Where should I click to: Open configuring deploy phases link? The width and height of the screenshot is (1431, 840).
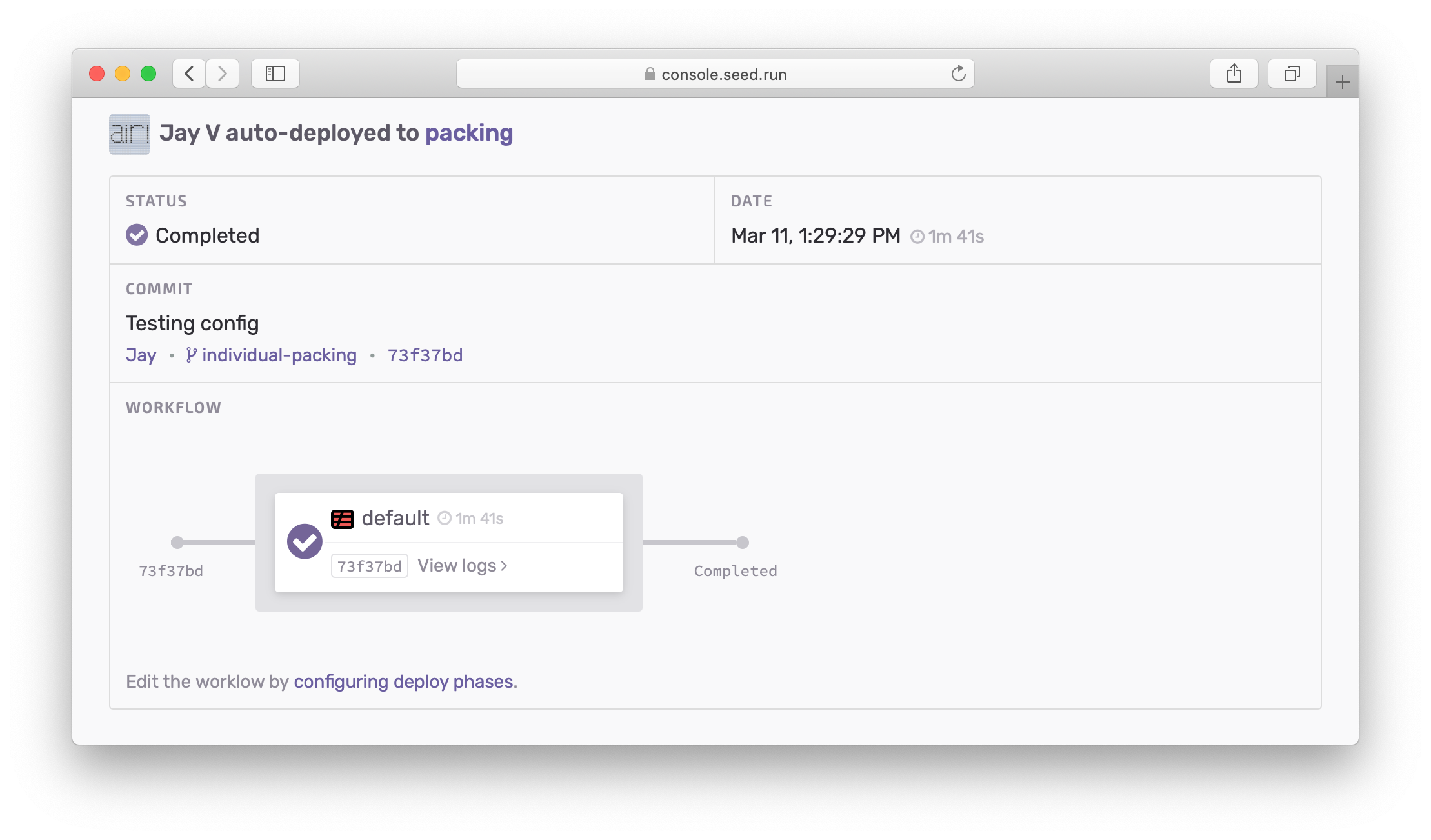coord(404,682)
